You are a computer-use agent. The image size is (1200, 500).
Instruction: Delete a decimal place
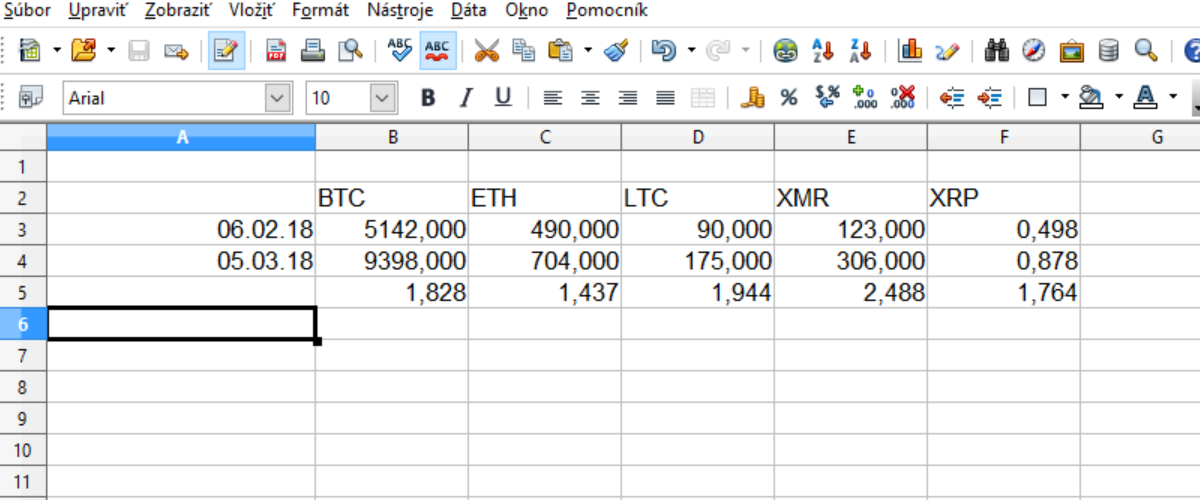(x=902, y=98)
